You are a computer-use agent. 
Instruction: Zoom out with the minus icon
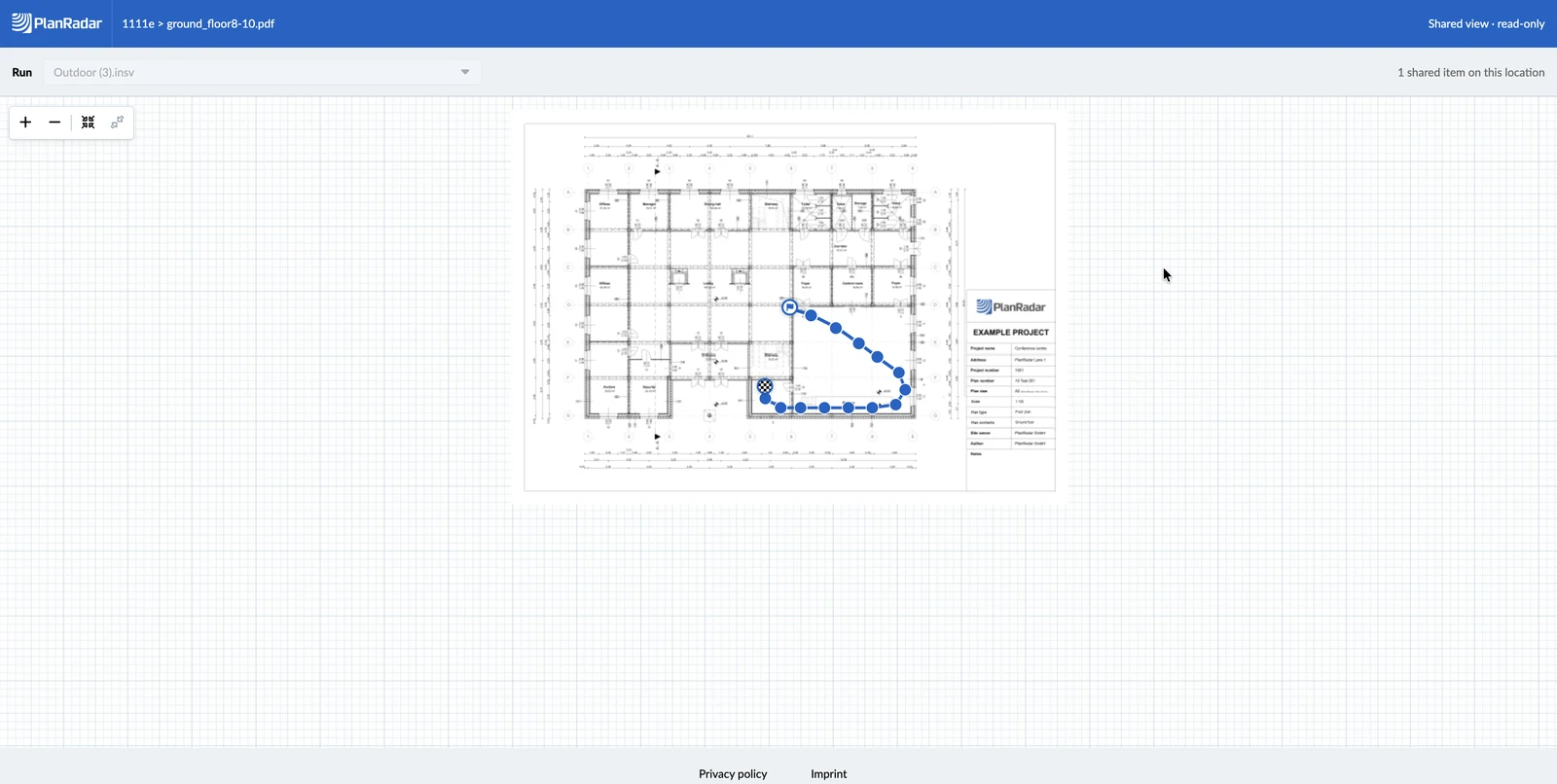[x=54, y=123]
